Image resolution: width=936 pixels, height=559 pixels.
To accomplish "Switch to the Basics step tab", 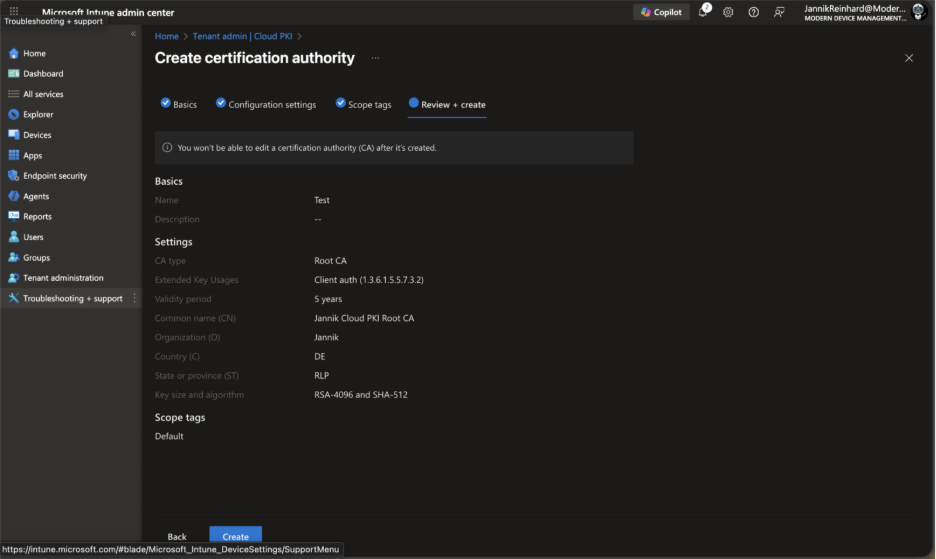I will click(179, 104).
